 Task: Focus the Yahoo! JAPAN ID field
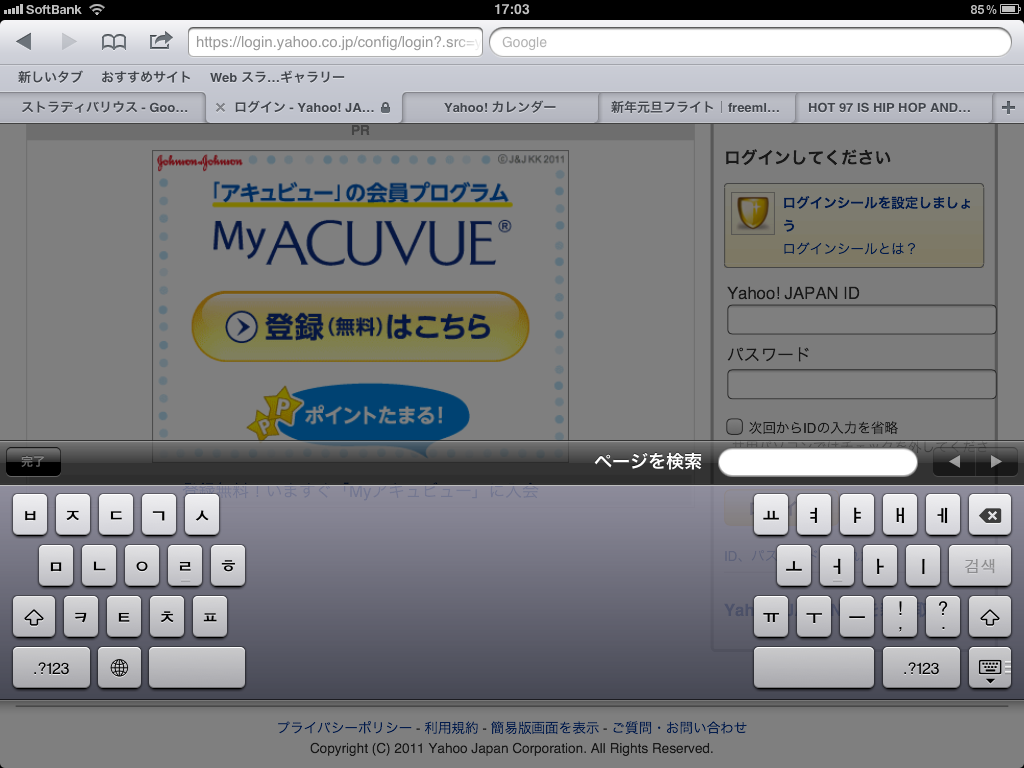861,319
